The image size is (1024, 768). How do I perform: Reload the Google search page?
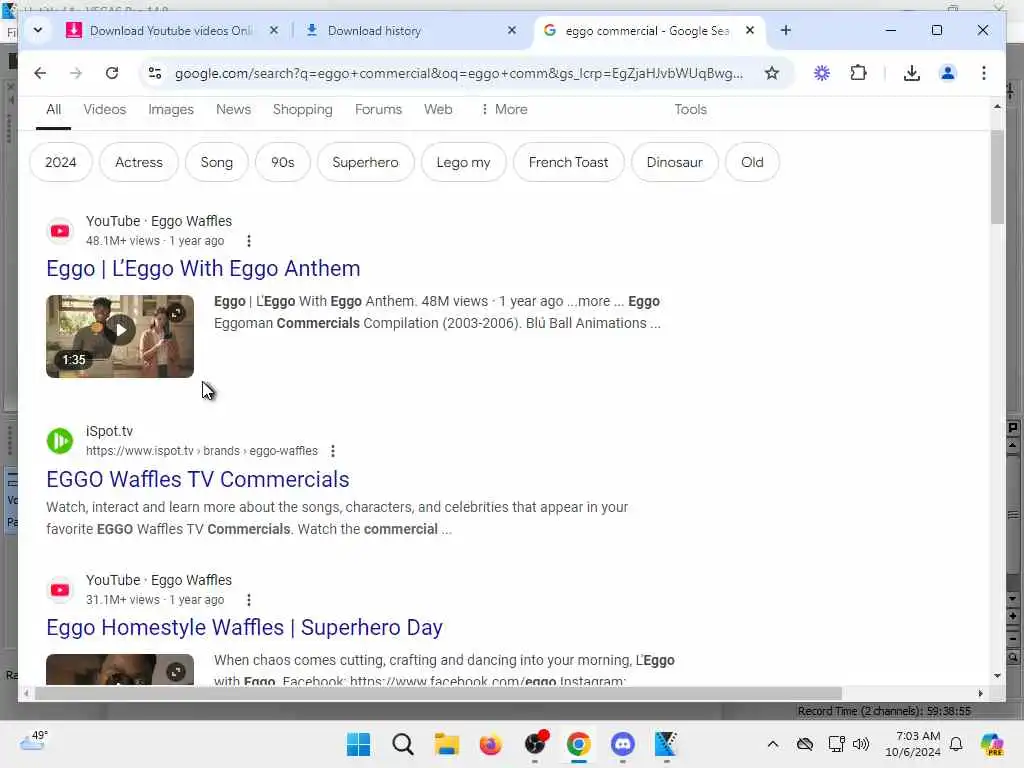click(x=112, y=73)
